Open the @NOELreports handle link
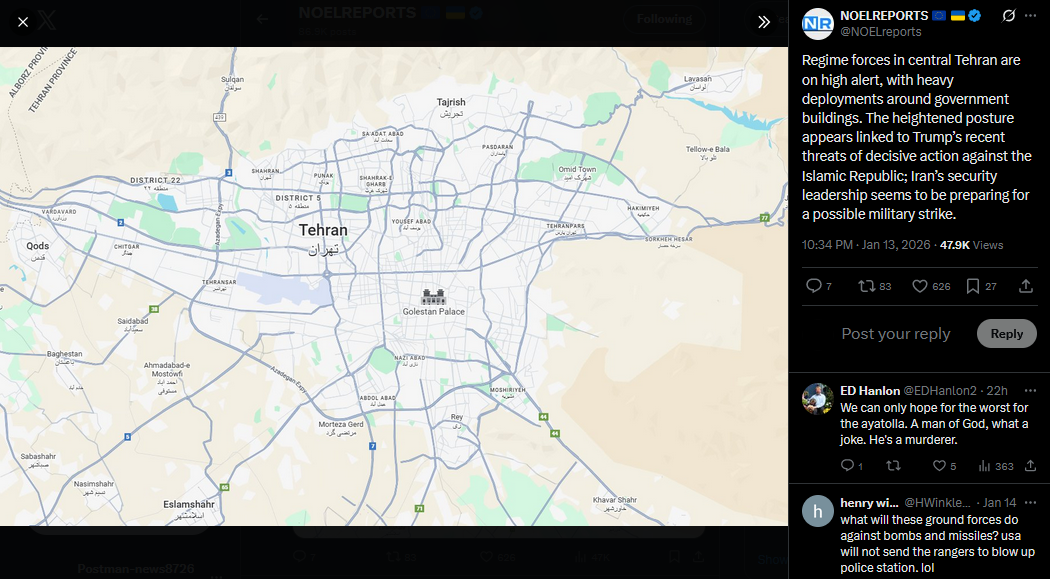The width and height of the screenshot is (1050, 579). 881,31
